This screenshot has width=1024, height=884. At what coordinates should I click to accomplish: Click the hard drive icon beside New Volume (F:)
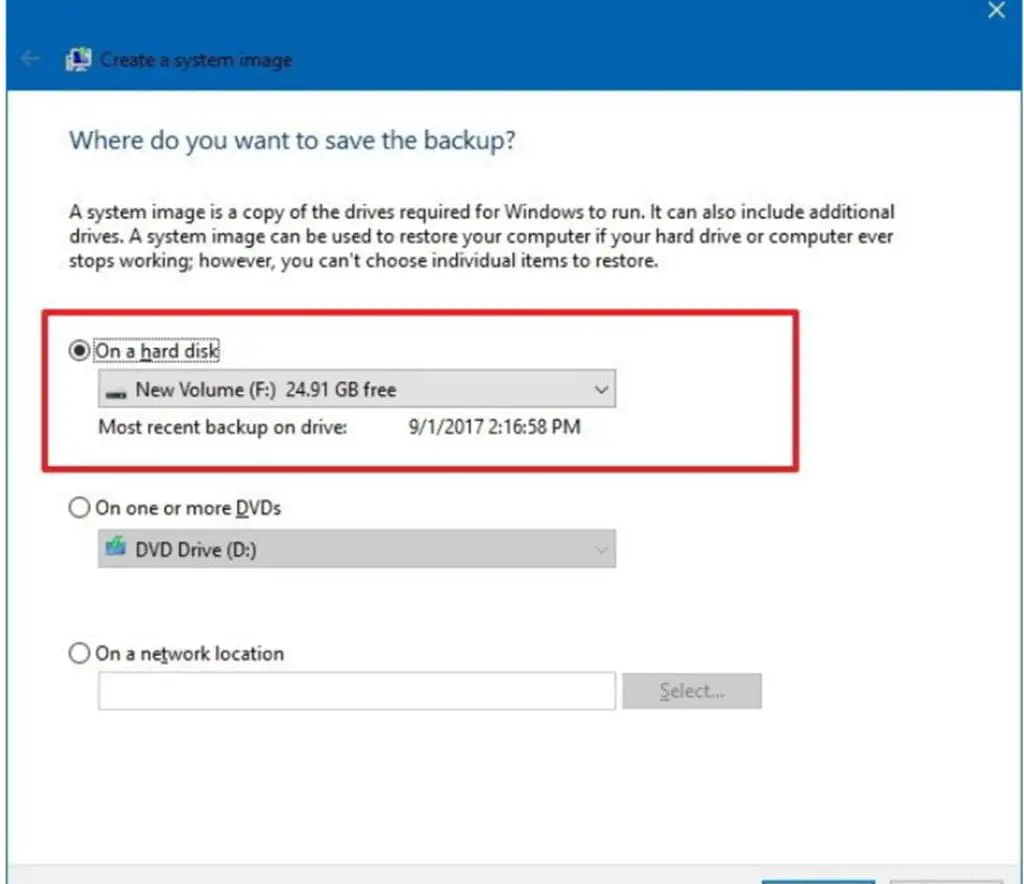[x=116, y=390]
